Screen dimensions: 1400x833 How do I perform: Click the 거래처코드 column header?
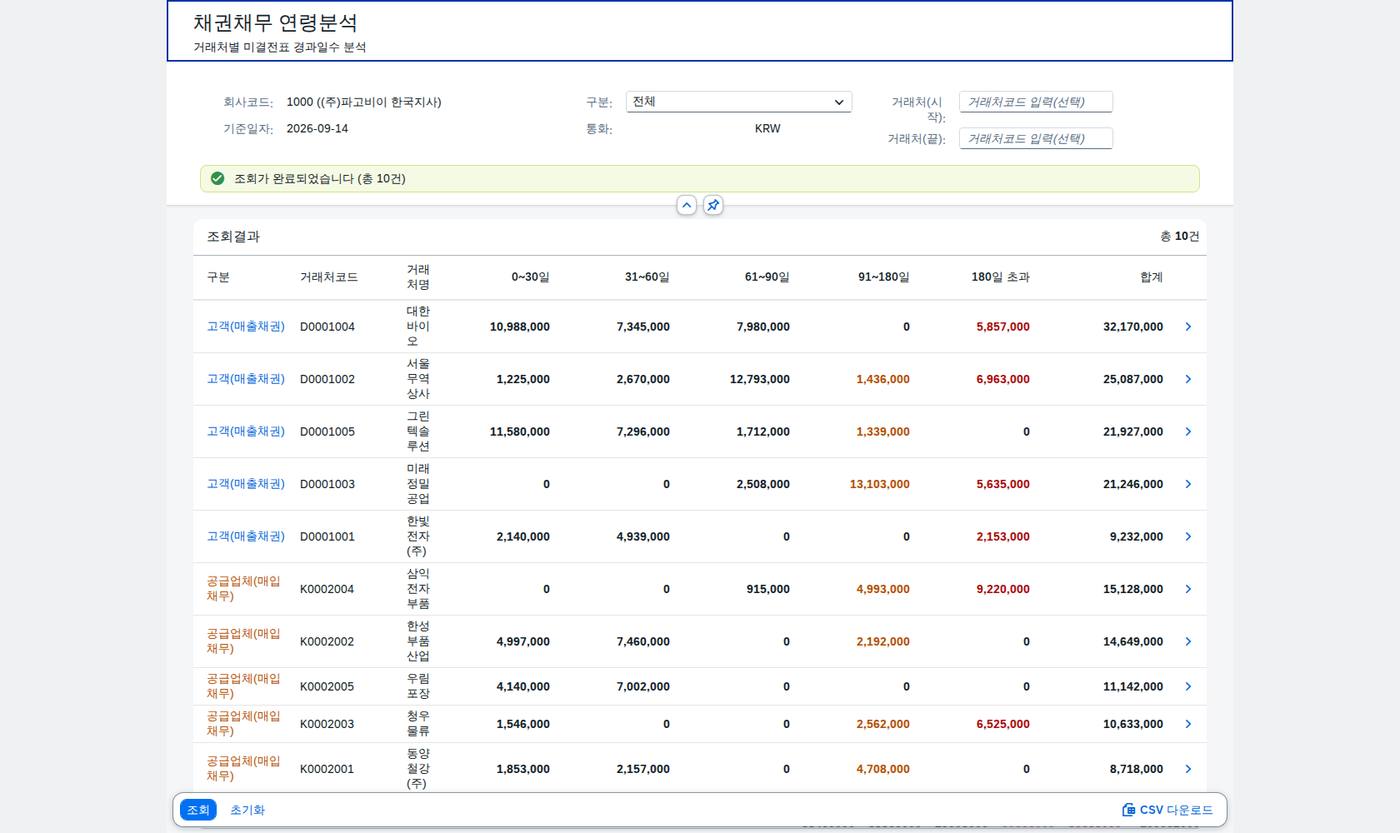coord(329,277)
